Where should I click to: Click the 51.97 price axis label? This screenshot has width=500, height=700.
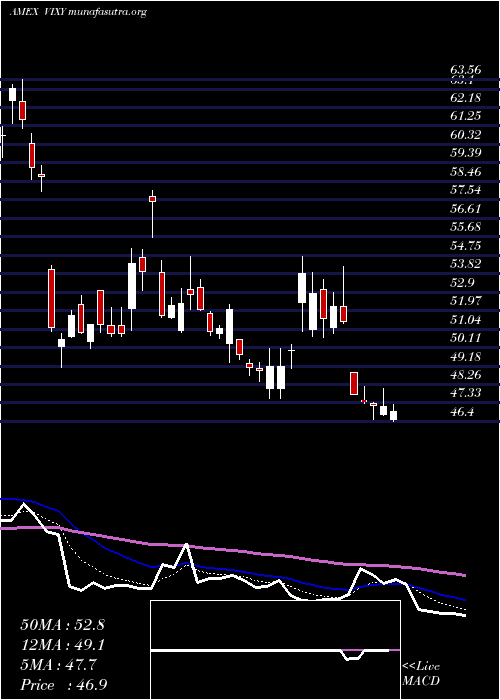point(466,301)
